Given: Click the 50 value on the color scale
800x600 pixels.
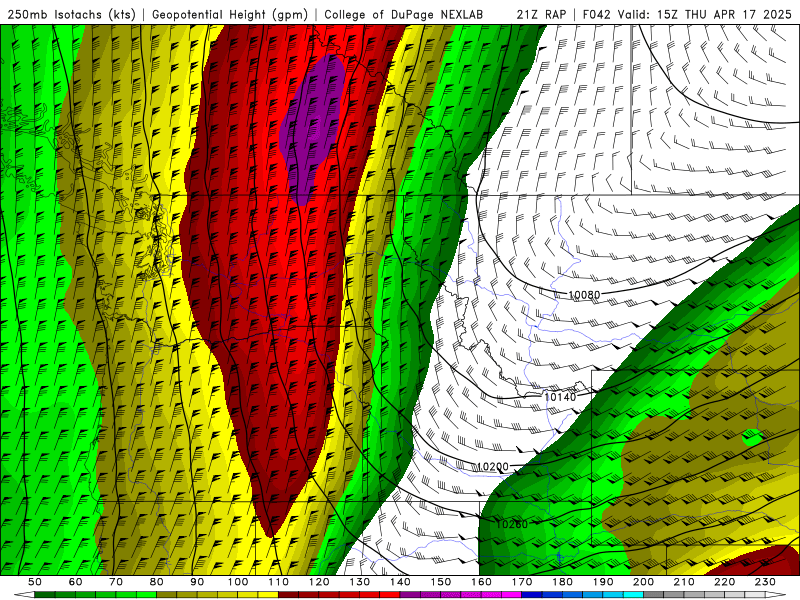Looking at the screenshot, I should coord(35,582).
